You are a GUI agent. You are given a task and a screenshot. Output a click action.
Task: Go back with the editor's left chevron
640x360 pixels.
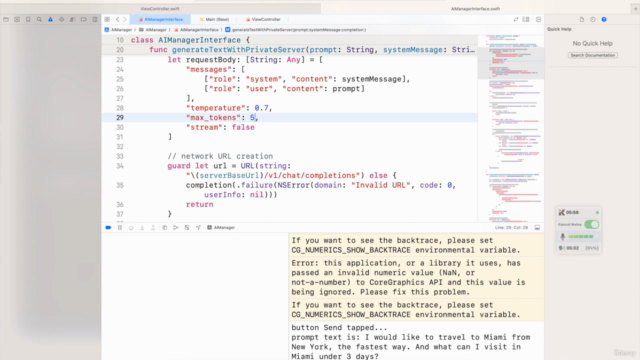(x=118, y=19)
